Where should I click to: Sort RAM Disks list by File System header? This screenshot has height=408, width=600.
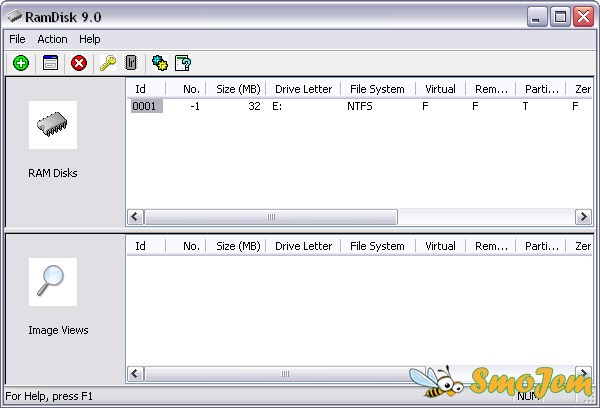(378, 89)
